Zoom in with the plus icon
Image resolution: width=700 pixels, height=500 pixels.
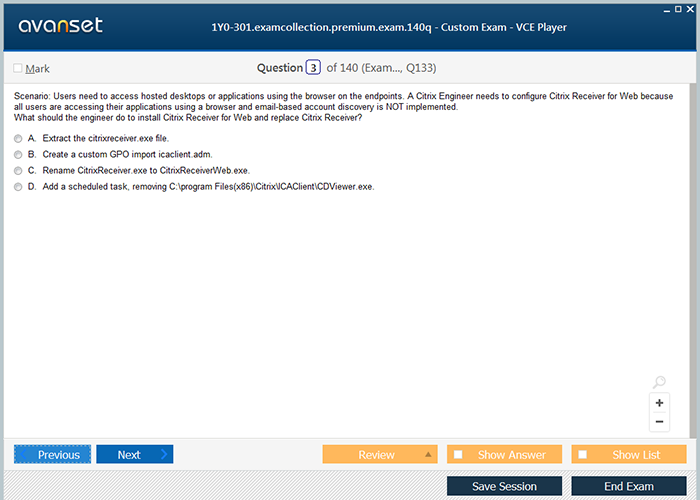click(659, 403)
